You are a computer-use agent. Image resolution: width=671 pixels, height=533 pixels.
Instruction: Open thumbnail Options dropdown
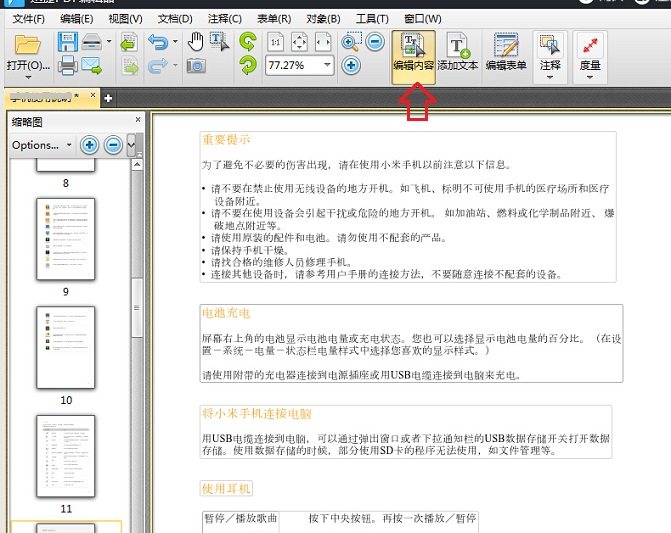point(42,145)
